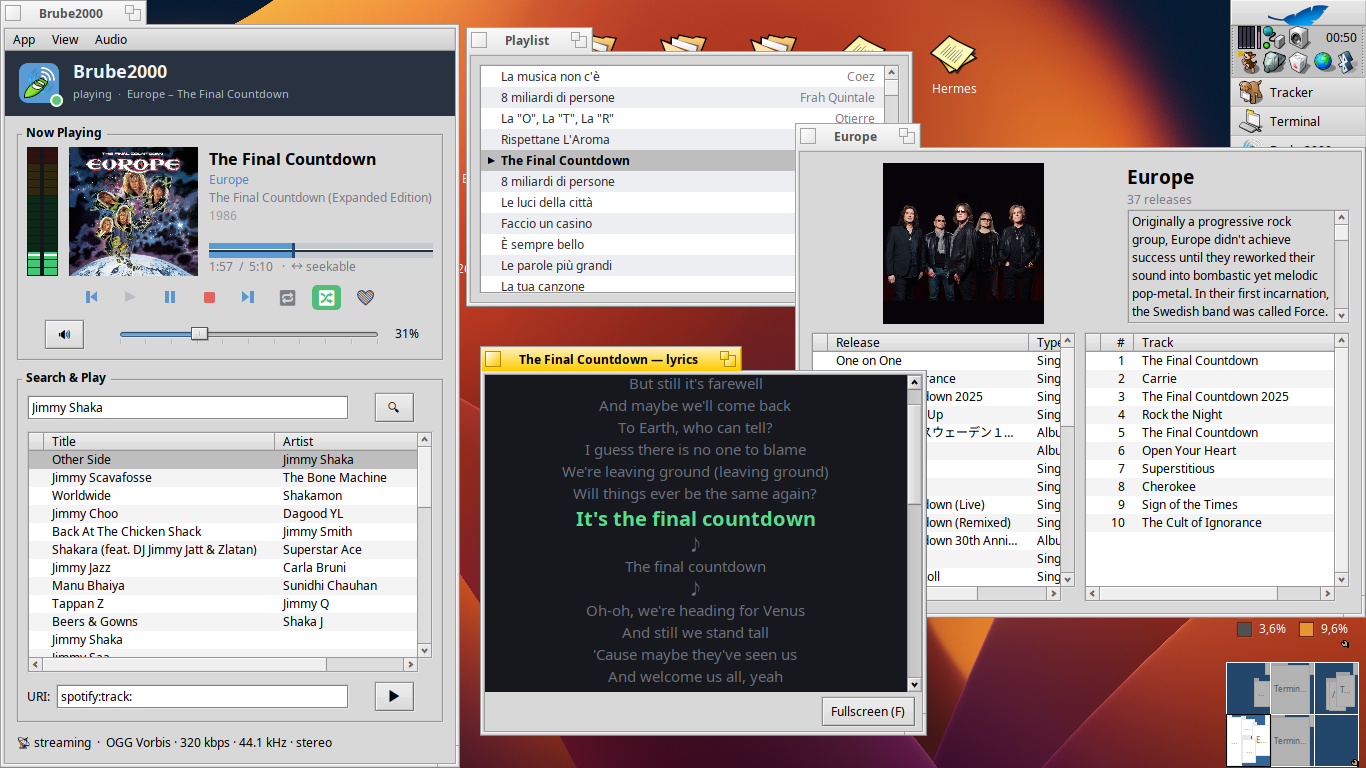Mute audio with the speaker button
1366x768 pixels.
[x=64, y=334]
